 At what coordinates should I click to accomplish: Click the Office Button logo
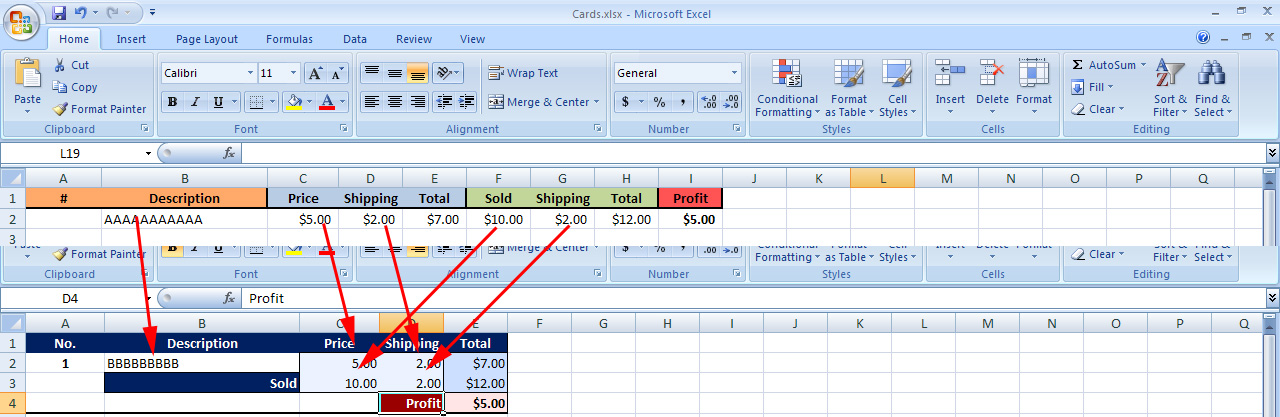[x=22, y=20]
